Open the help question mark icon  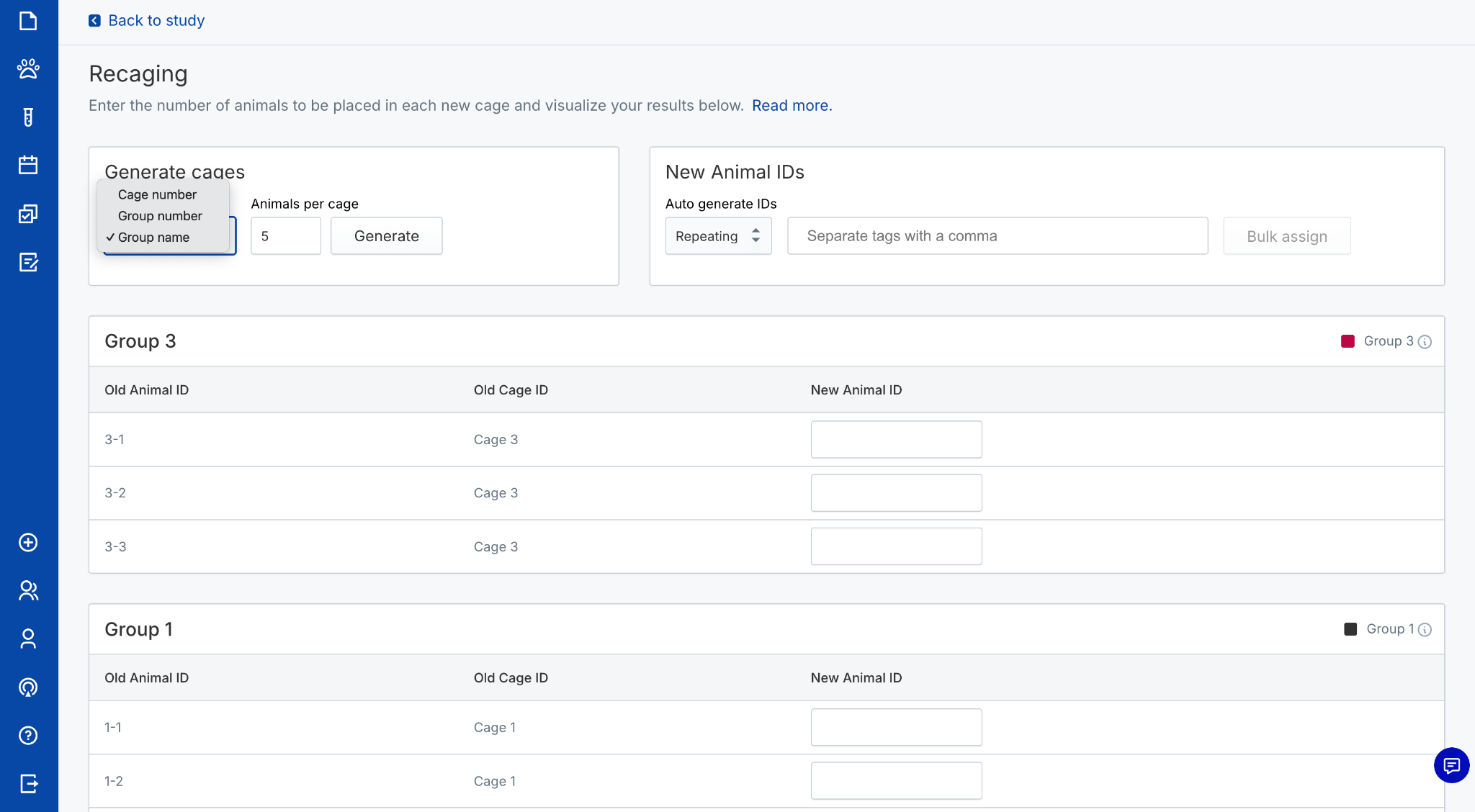click(28, 736)
